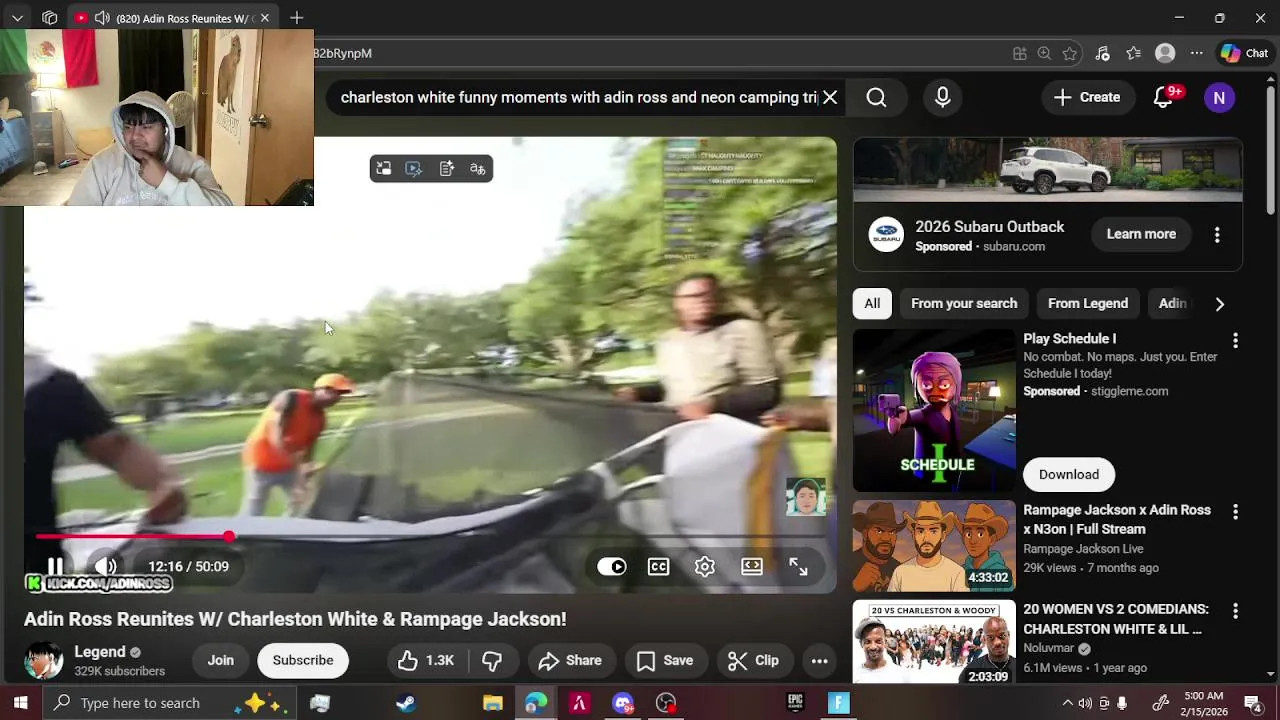Screen dimensions: 1280x720
Task: Mute the video with the player volume icon
Action: pyautogui.click(x=105, y=566)
